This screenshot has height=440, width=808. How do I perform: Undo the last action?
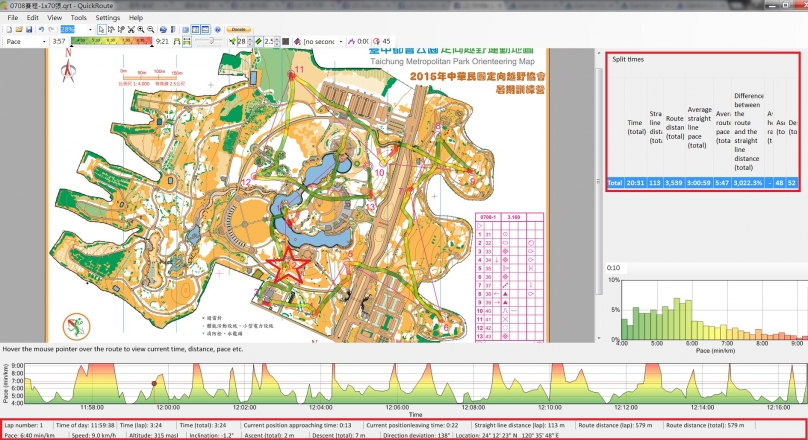[x=41, y=30]
